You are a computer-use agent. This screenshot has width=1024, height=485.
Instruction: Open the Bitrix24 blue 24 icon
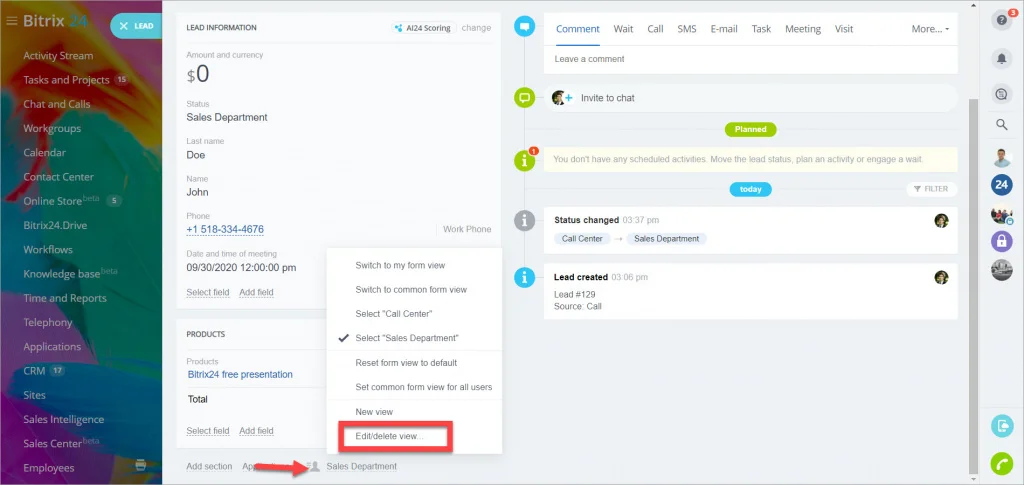1001,185
